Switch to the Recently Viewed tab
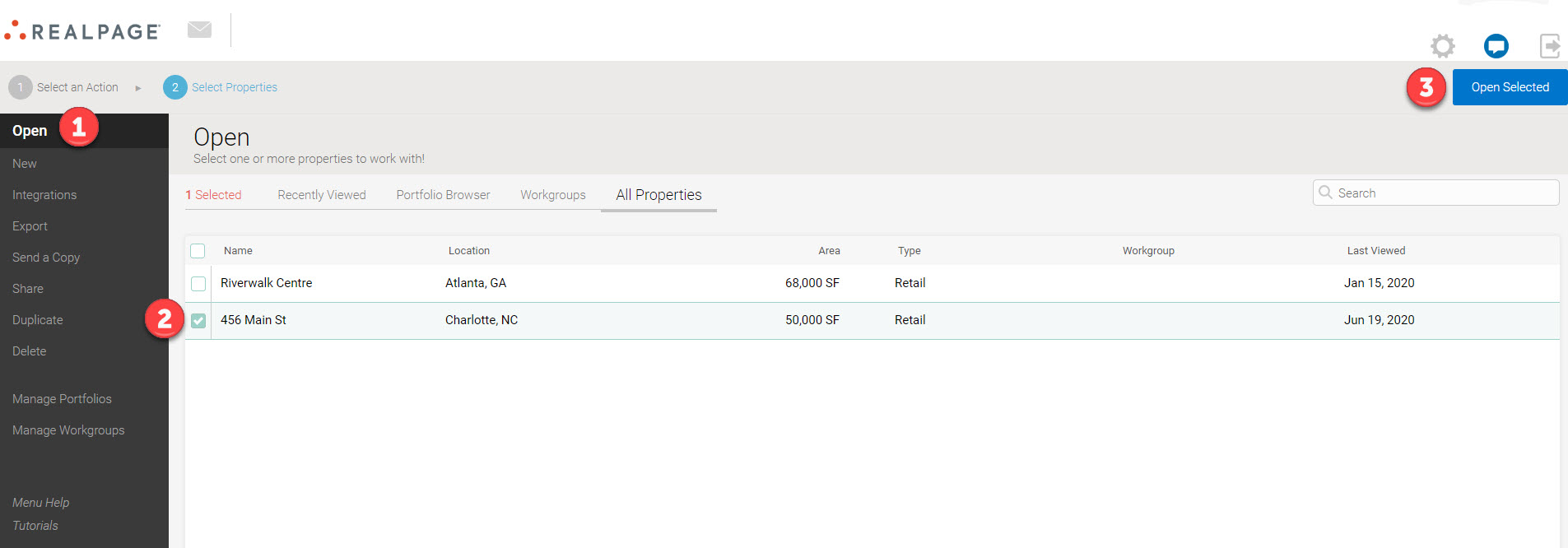This screenshot has height=548, width=1568. click(321, 195)
